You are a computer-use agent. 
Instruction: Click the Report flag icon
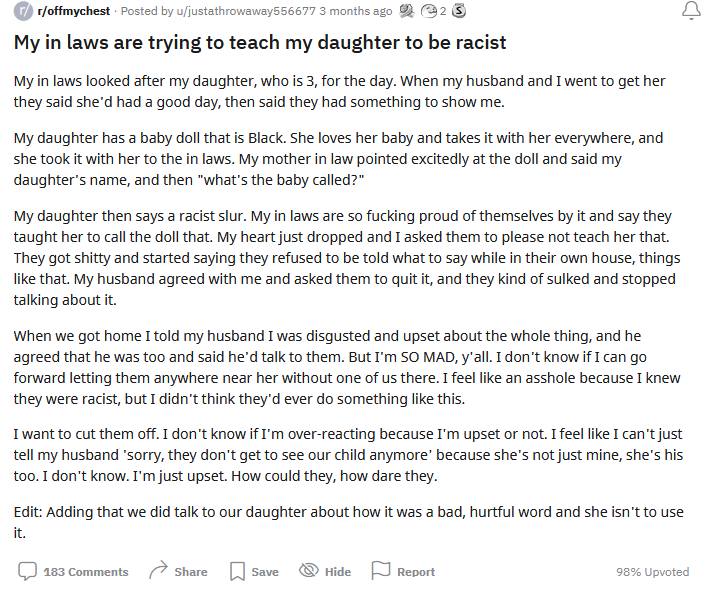point(381,571)
